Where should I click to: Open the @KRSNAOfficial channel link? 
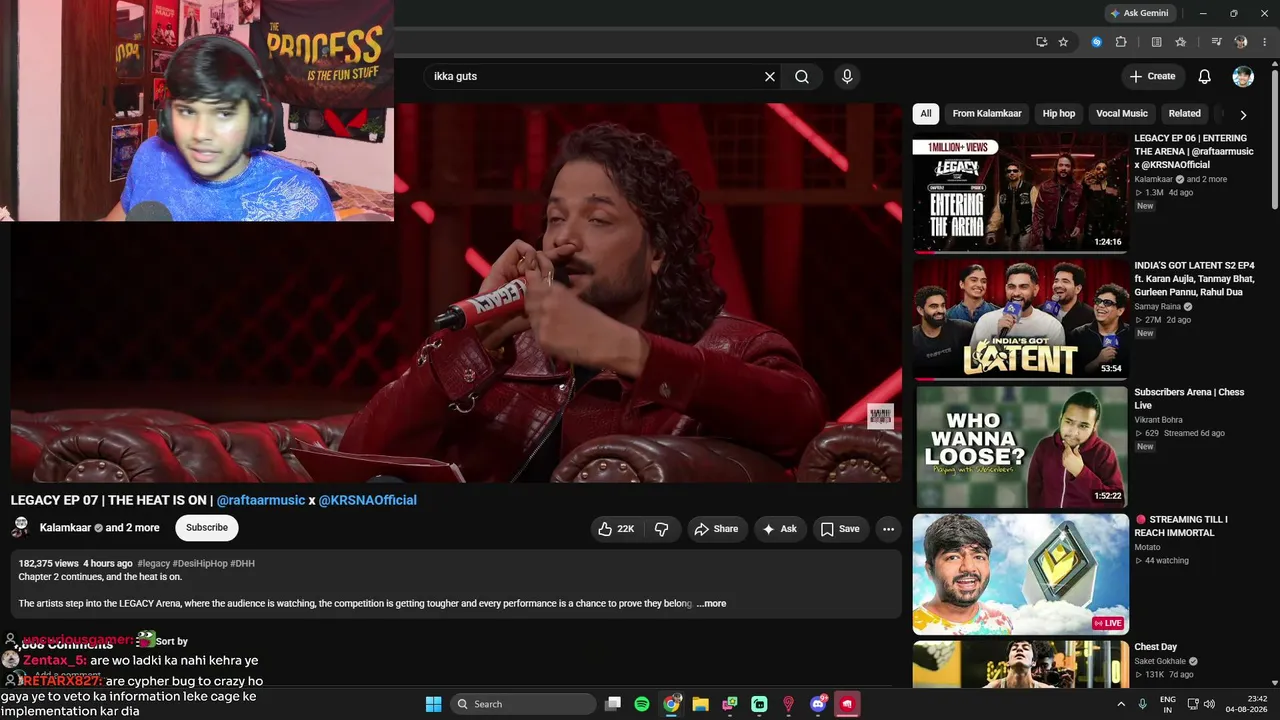coord(368,500)
